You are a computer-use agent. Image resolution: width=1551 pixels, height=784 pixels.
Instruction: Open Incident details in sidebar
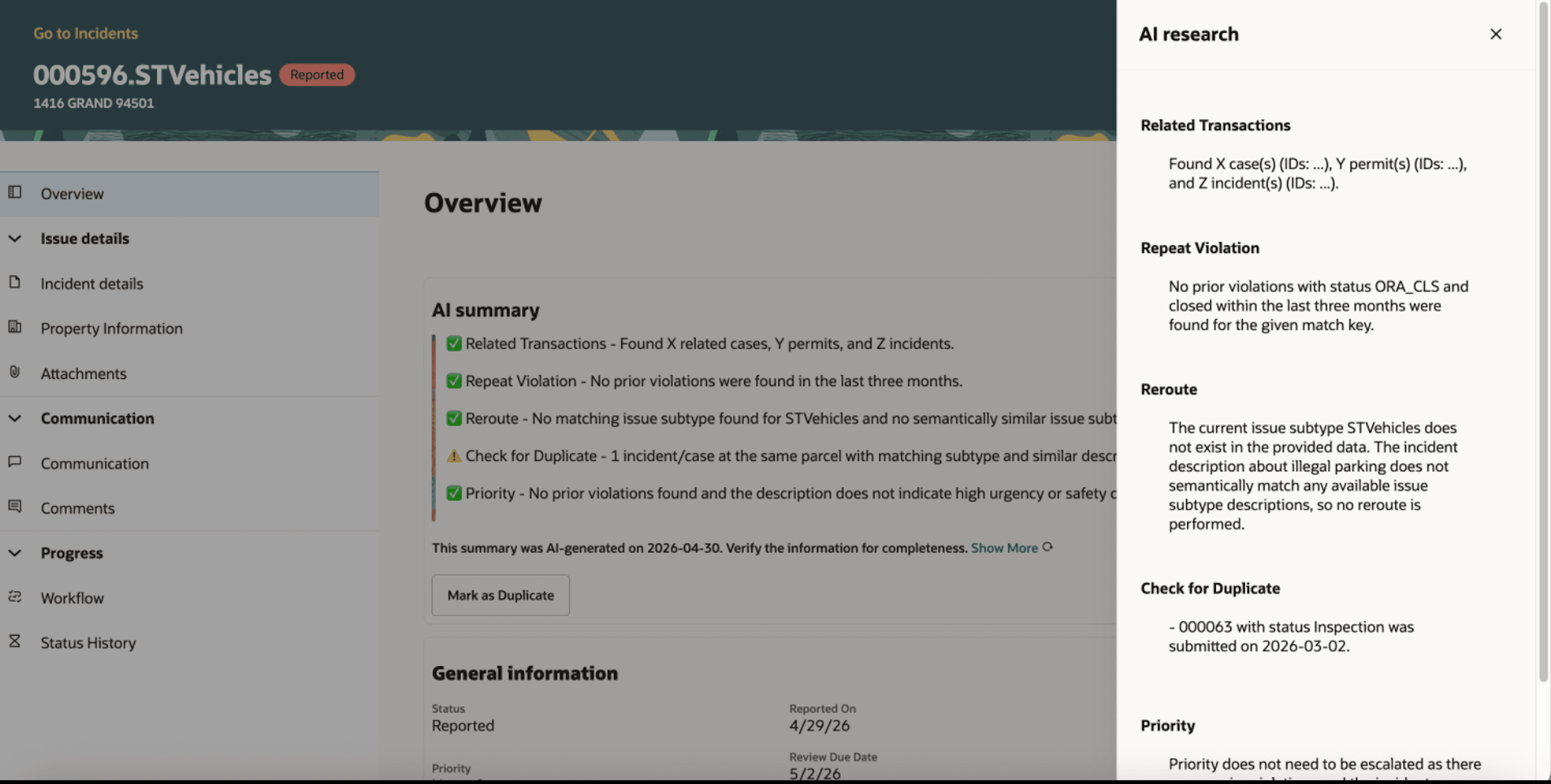tap(190, 283)
